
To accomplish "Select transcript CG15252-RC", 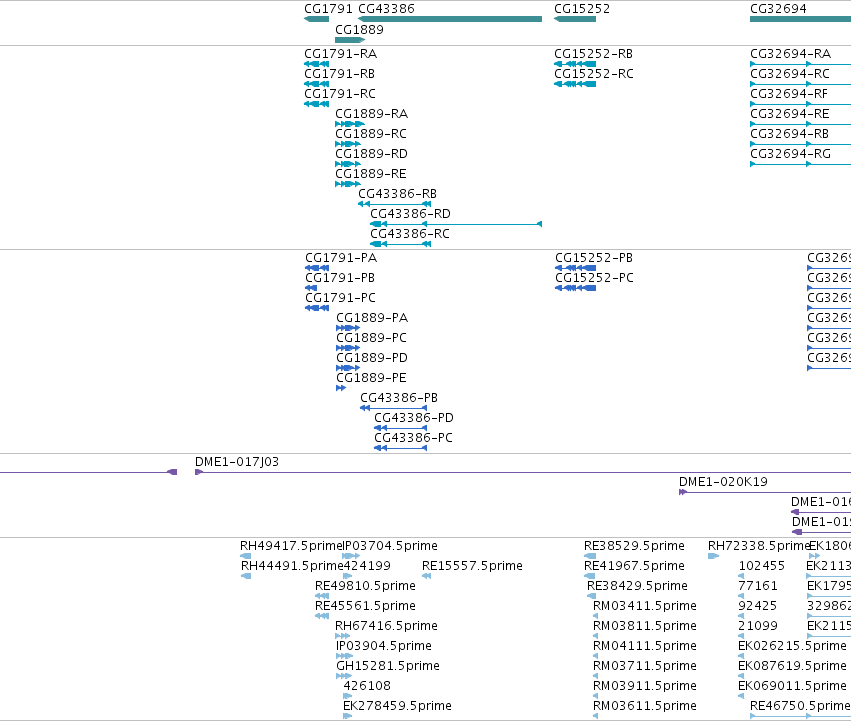I will pyautogui.click(x=594, y=74).
